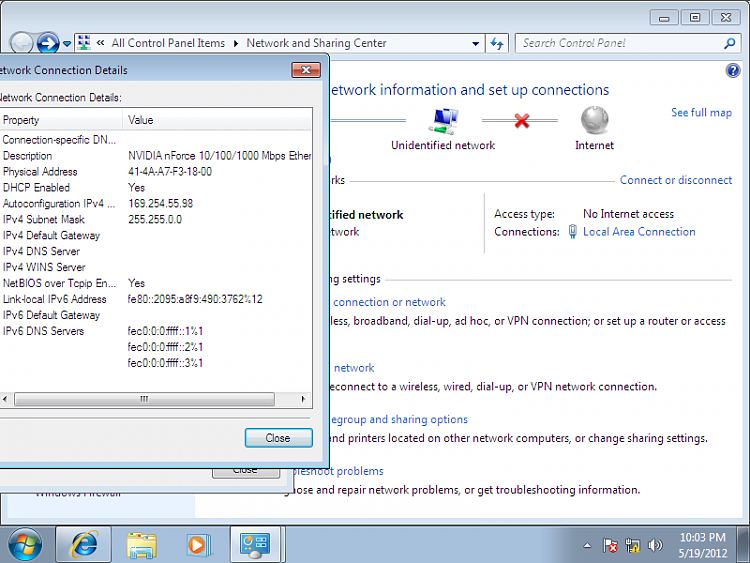Click the network status tray icon
750x563 pixels.
point(632,545)
